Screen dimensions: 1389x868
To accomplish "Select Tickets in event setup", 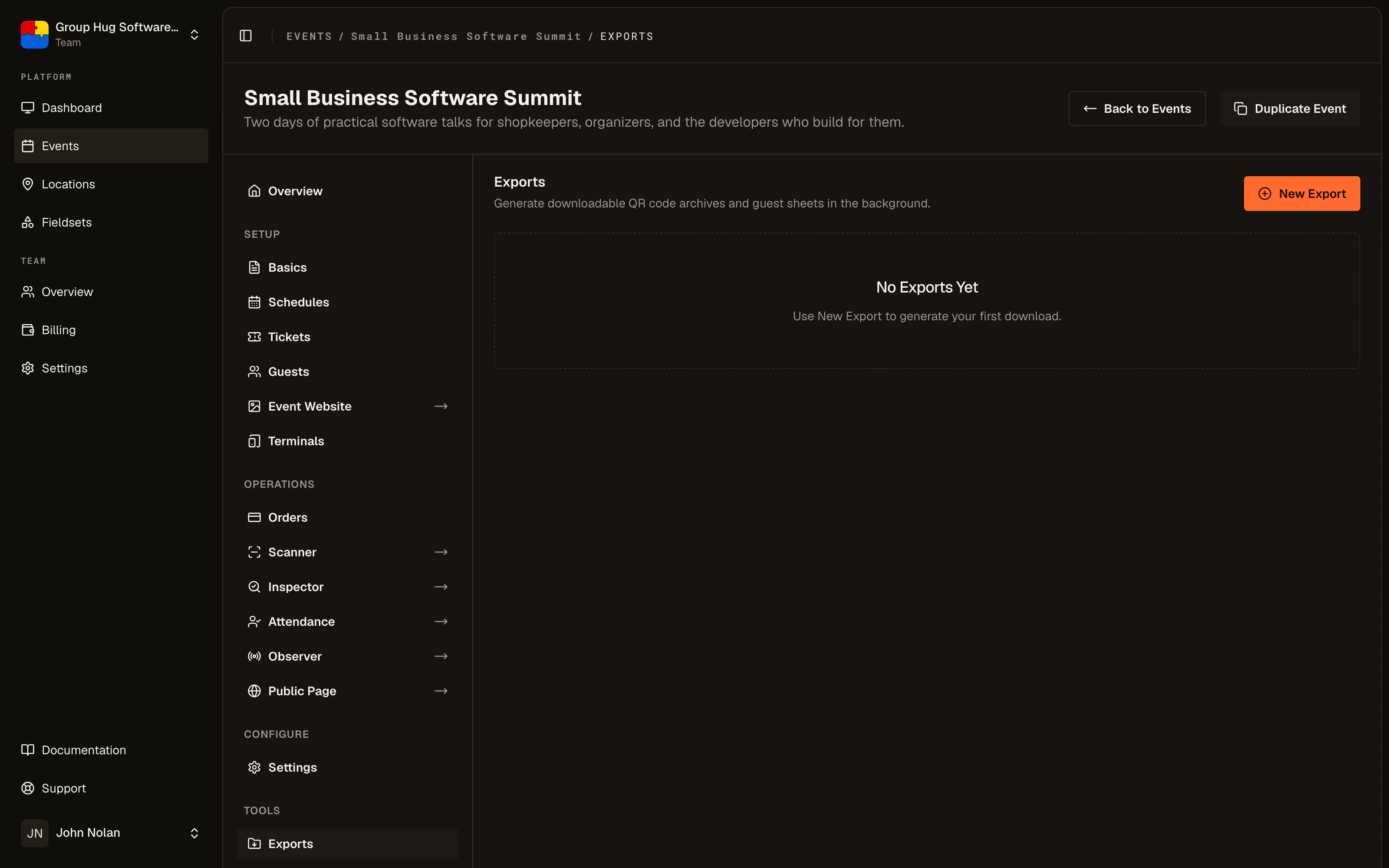I will [347, 337].
